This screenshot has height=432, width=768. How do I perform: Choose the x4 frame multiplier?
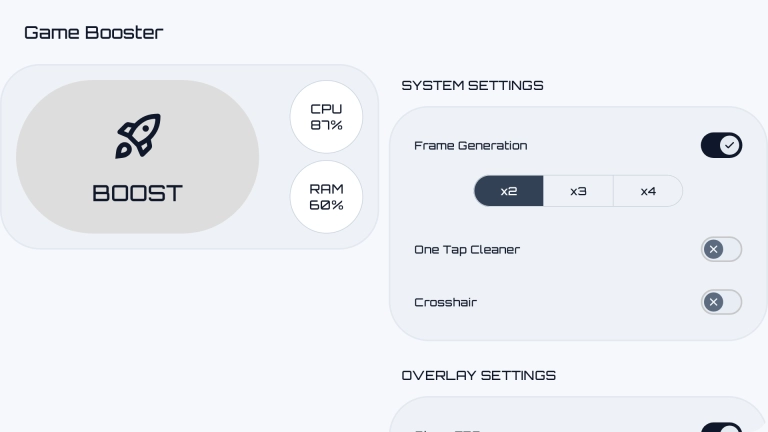648,191
